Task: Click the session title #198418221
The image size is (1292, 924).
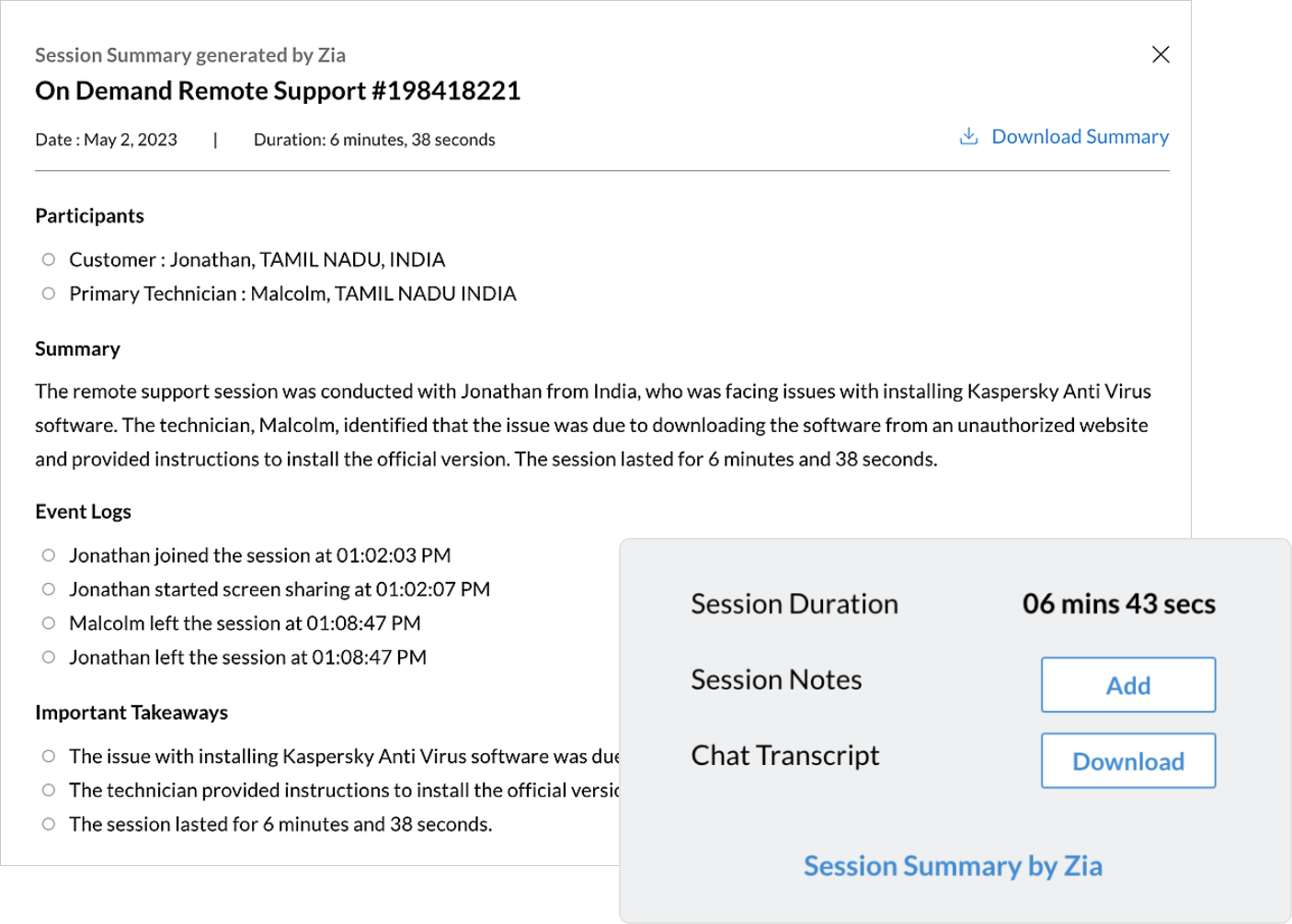Action: click(278, 91)
